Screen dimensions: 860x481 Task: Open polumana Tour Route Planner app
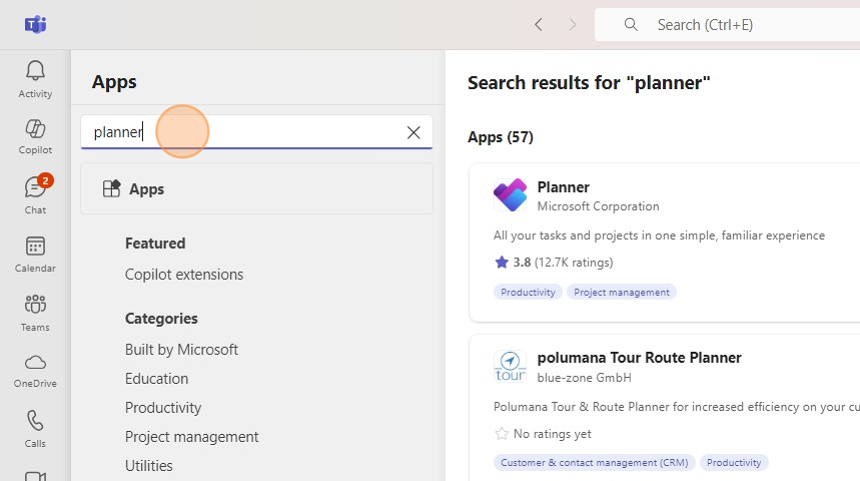click(x=639, y=357)
